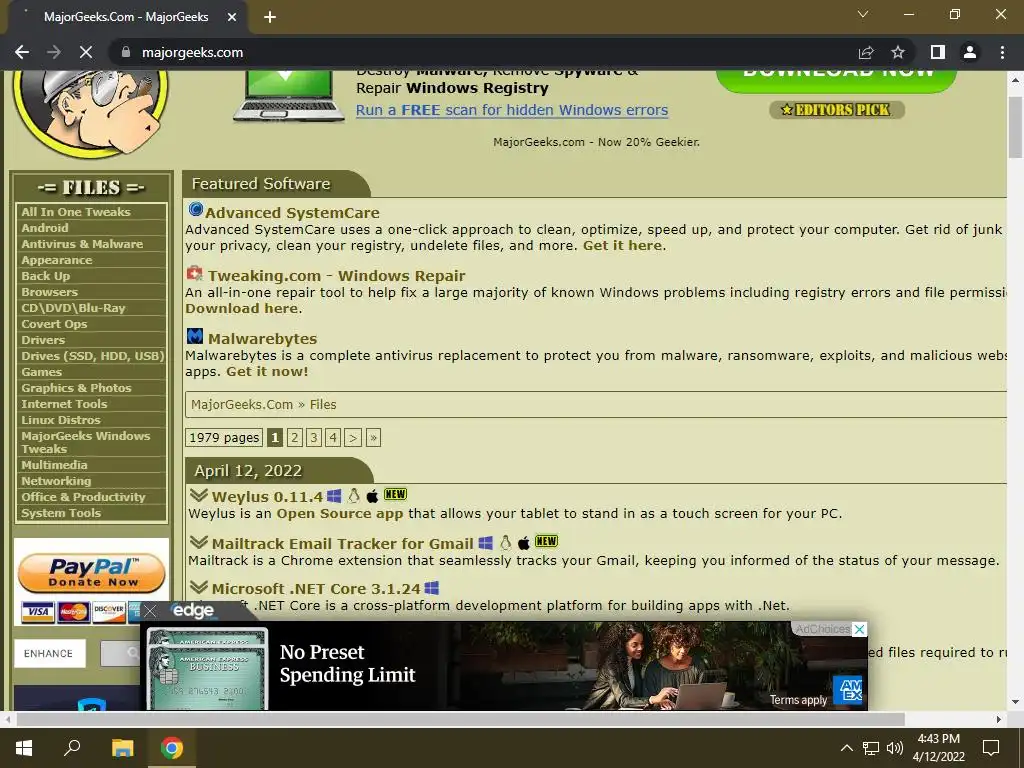
Task: Open Weylus 0.11.4 download page
Action: coord(267,497)
